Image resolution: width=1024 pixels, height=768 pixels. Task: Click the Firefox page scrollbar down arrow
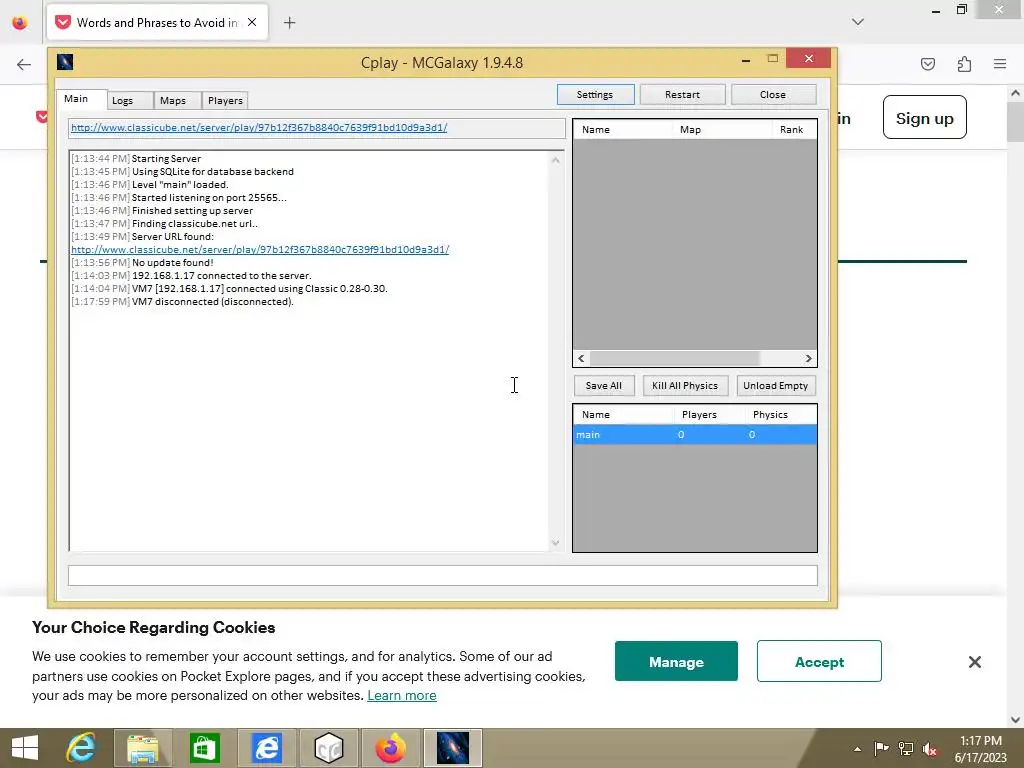[1016, 720]
